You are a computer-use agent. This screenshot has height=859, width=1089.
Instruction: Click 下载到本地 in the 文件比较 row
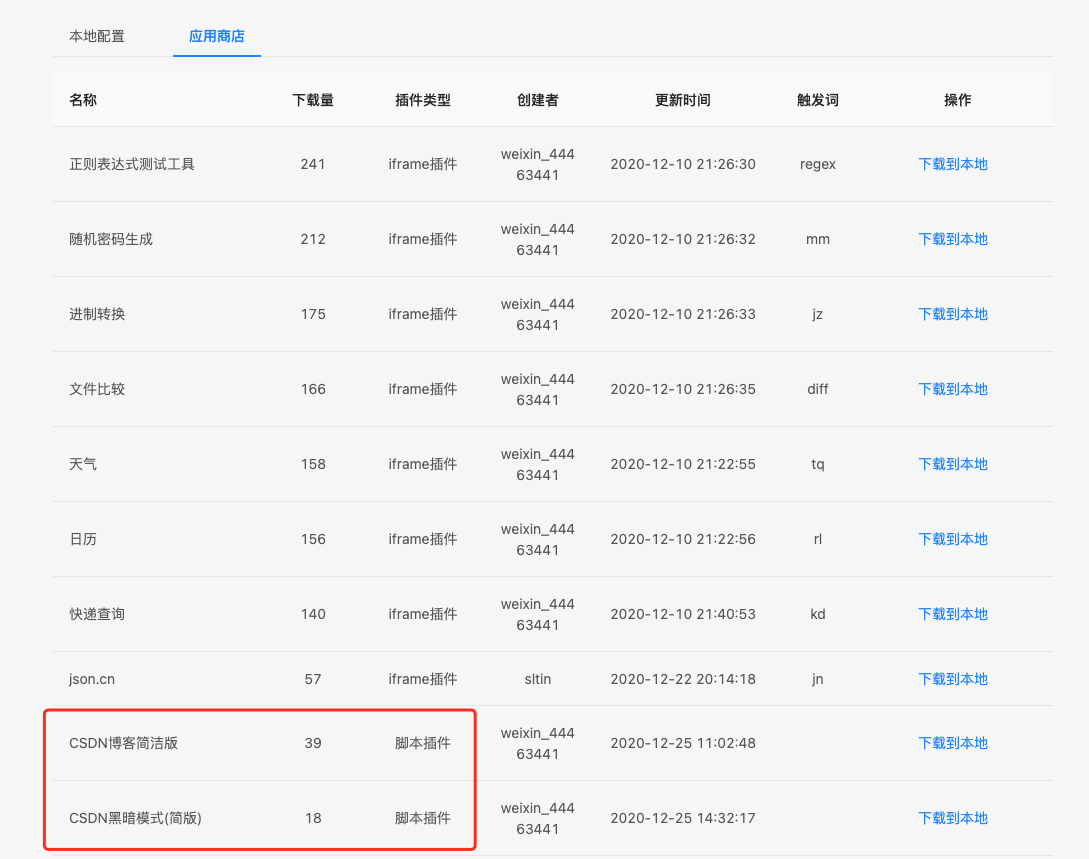pos(953,389)
